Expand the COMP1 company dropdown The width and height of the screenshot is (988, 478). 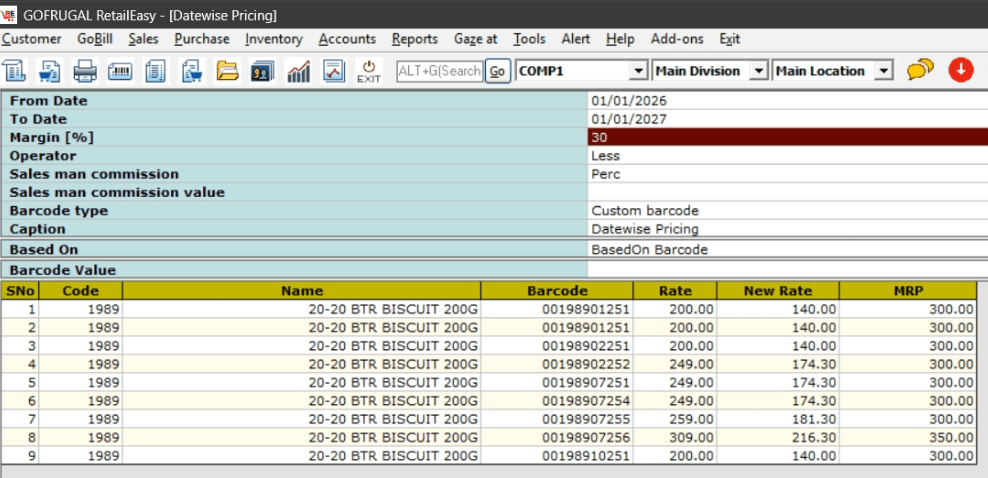point(637,71)
